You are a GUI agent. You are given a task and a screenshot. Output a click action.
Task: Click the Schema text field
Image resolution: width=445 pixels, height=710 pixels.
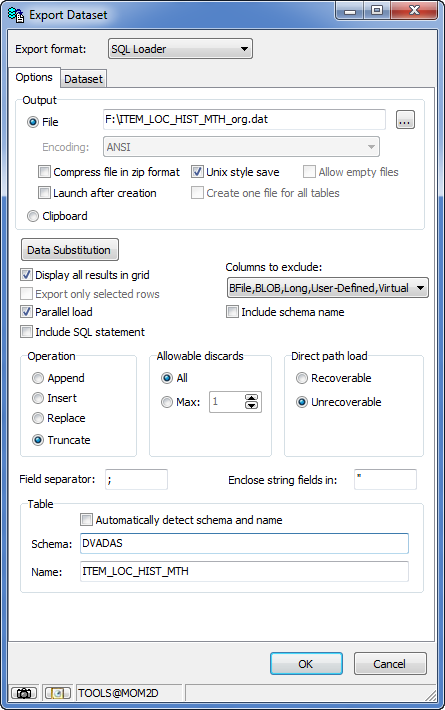[244, 543]
